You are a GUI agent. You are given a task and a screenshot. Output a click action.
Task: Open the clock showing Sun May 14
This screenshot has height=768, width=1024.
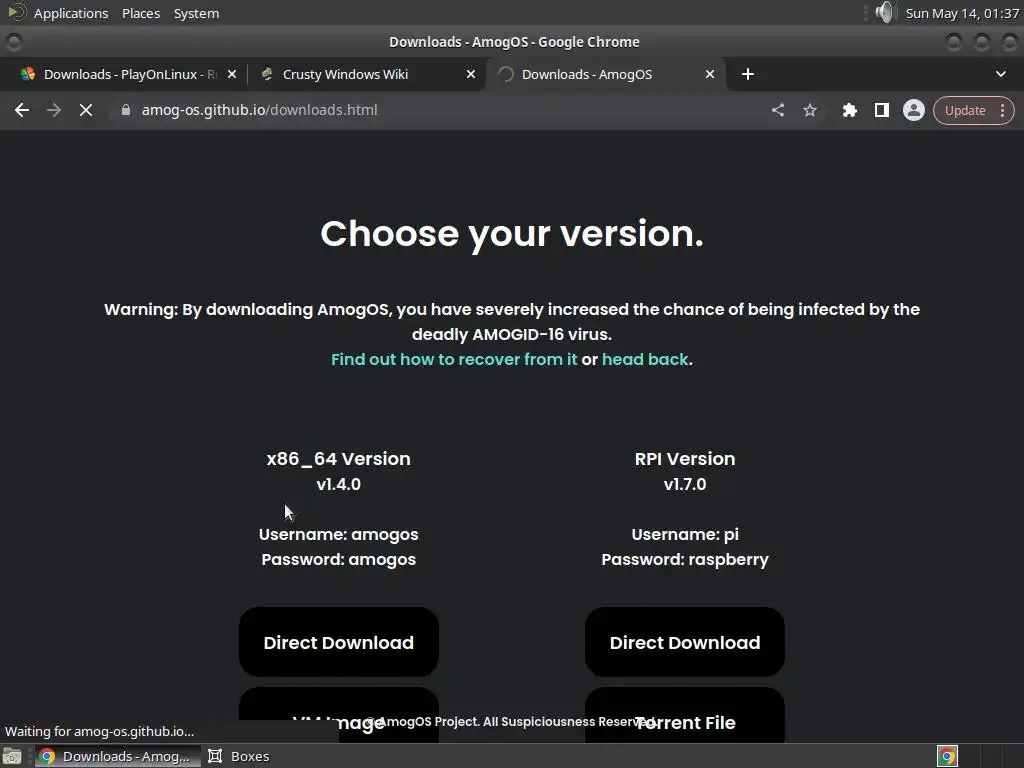click(x=962, y=13)
